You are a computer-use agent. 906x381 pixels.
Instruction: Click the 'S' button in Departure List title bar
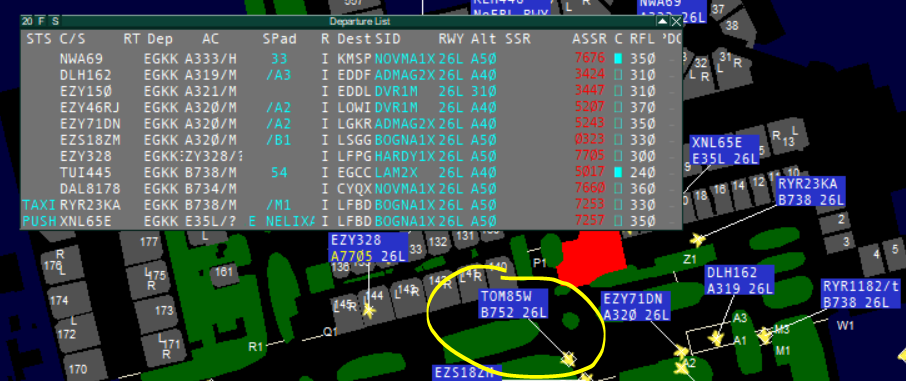click(55, 21)
